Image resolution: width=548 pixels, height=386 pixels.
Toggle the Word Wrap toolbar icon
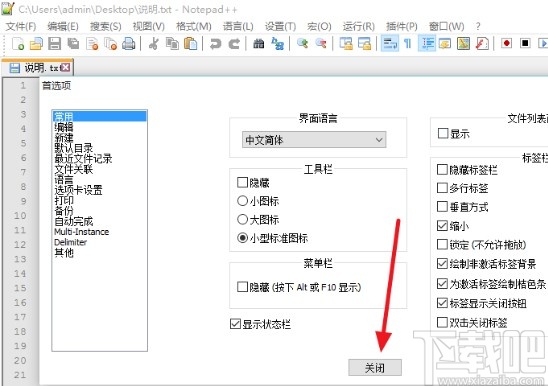pos(390,44)
